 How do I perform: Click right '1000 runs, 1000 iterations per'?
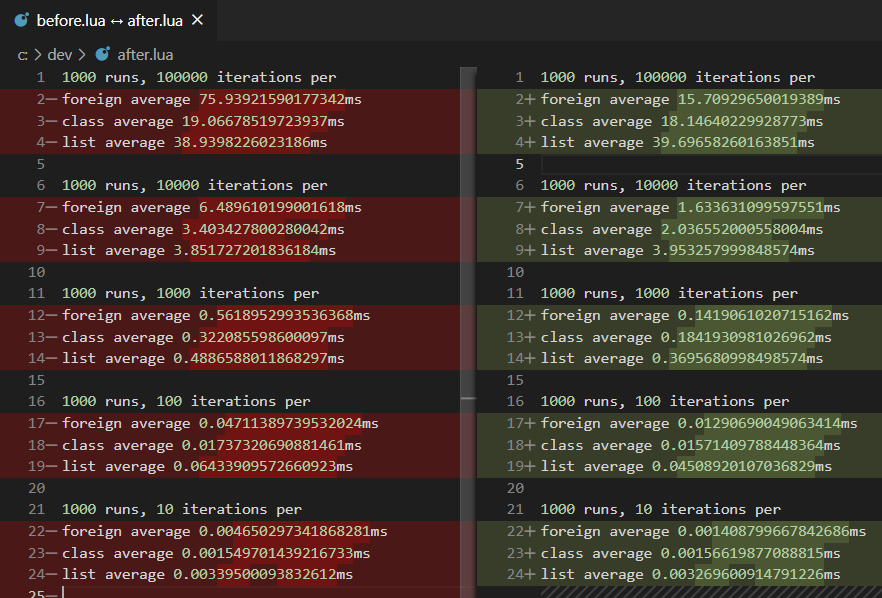pyautogui.click(x=669, y=294)
